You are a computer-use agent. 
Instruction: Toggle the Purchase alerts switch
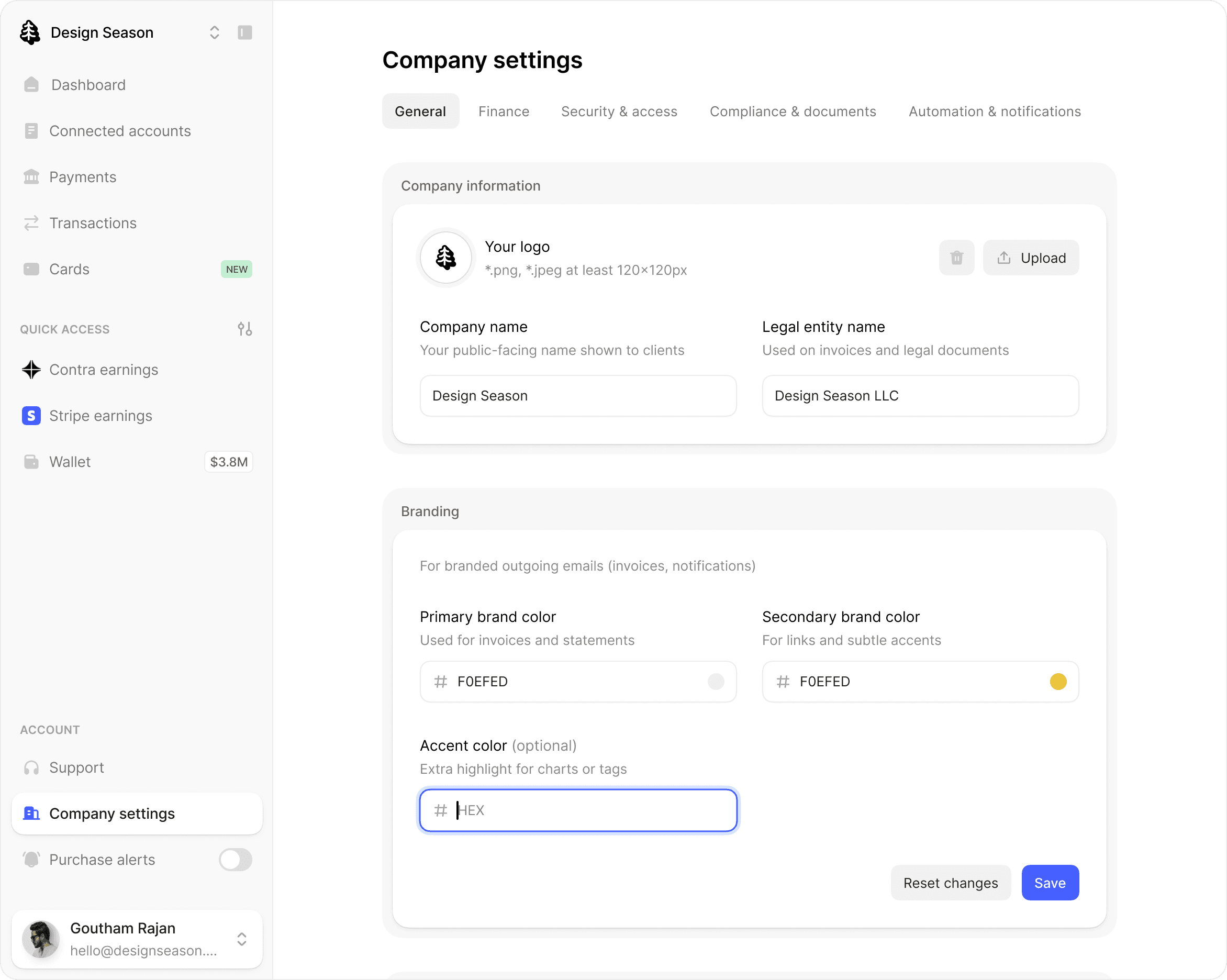[x=235, y=860]
